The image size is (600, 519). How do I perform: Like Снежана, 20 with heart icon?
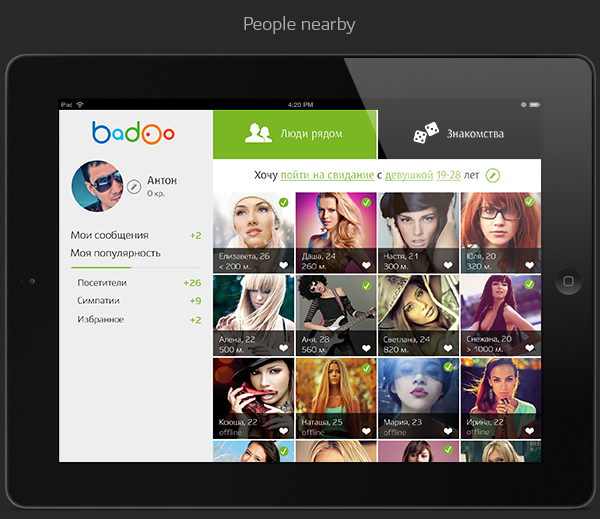click(530, 348)
